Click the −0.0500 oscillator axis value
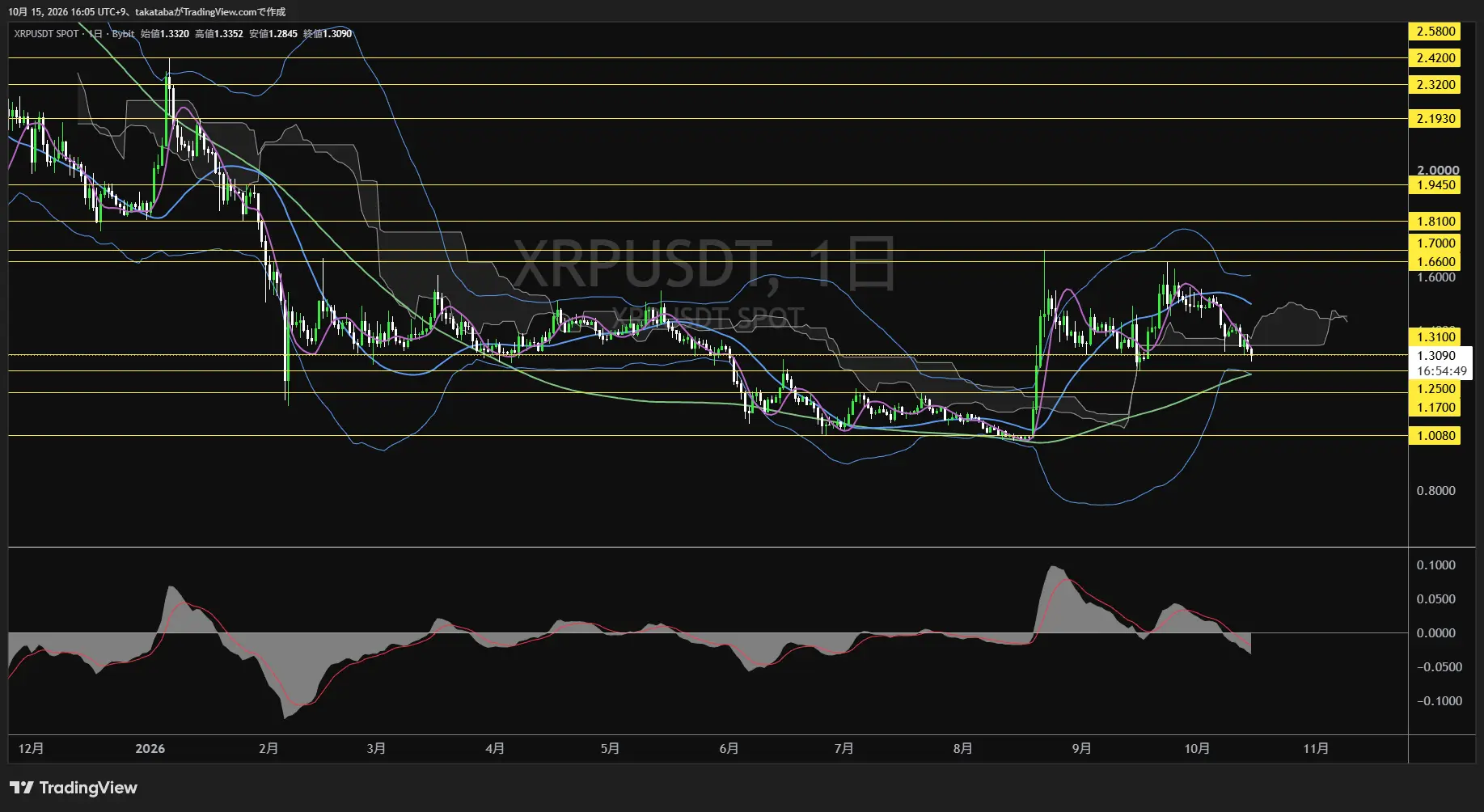The width and height of the screenshot is (1484, 812). coord(1440,667)
